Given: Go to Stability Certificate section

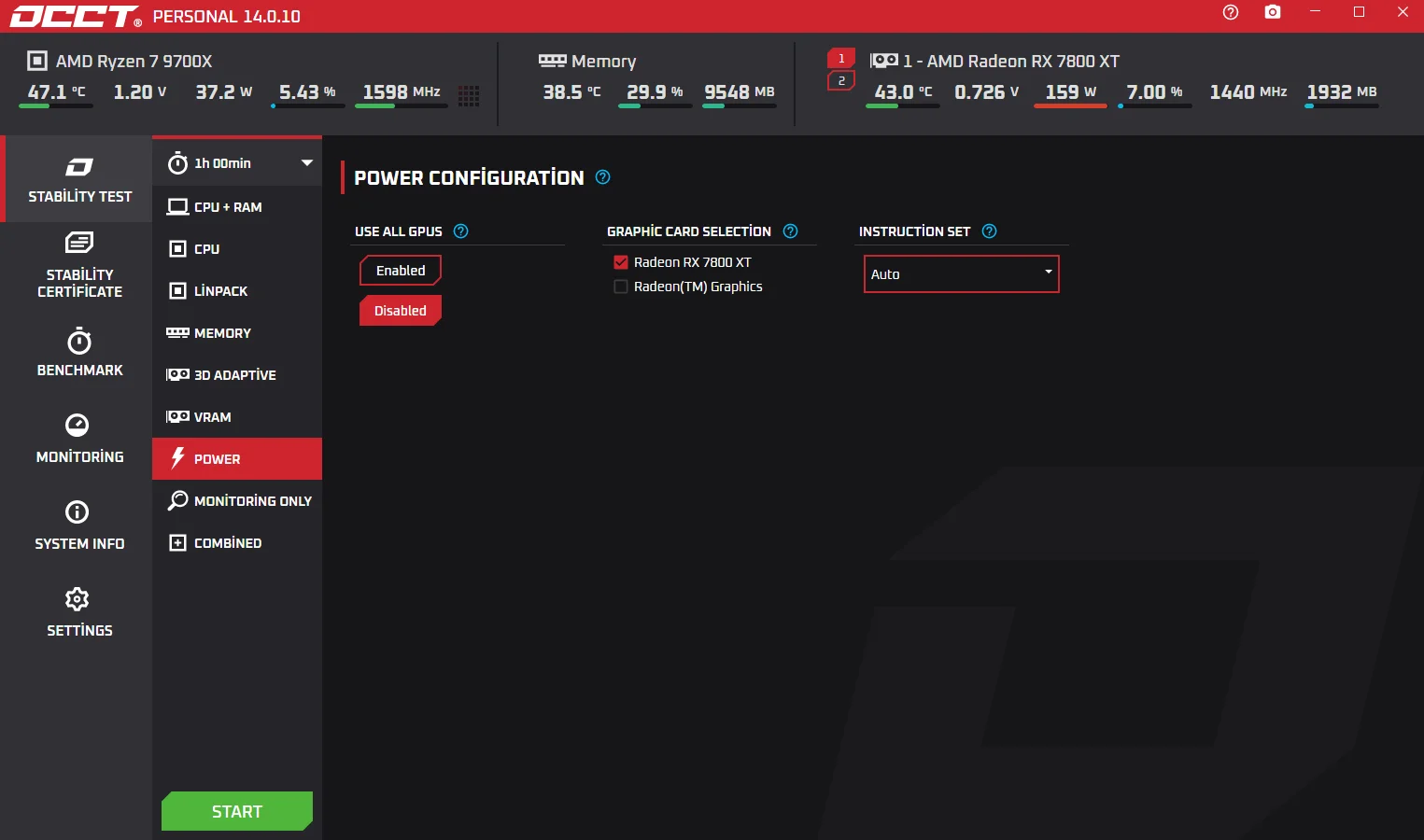Looking at the screenshot, I should coord(79,266).
